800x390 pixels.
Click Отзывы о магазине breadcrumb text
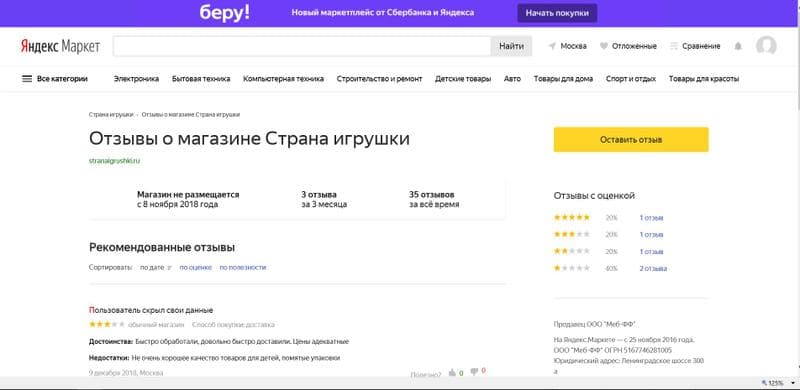pyautogui.click(x=191, y=114)
